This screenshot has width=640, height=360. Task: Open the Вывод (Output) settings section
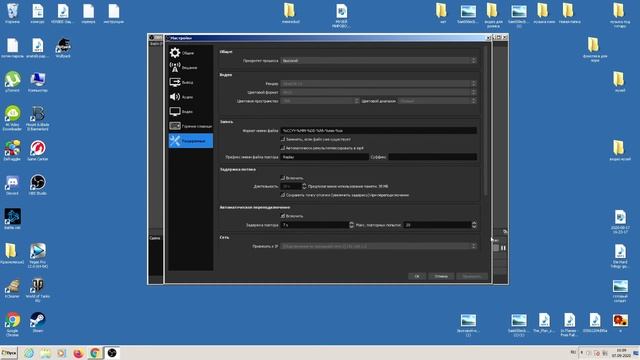[x=191, y=82]
